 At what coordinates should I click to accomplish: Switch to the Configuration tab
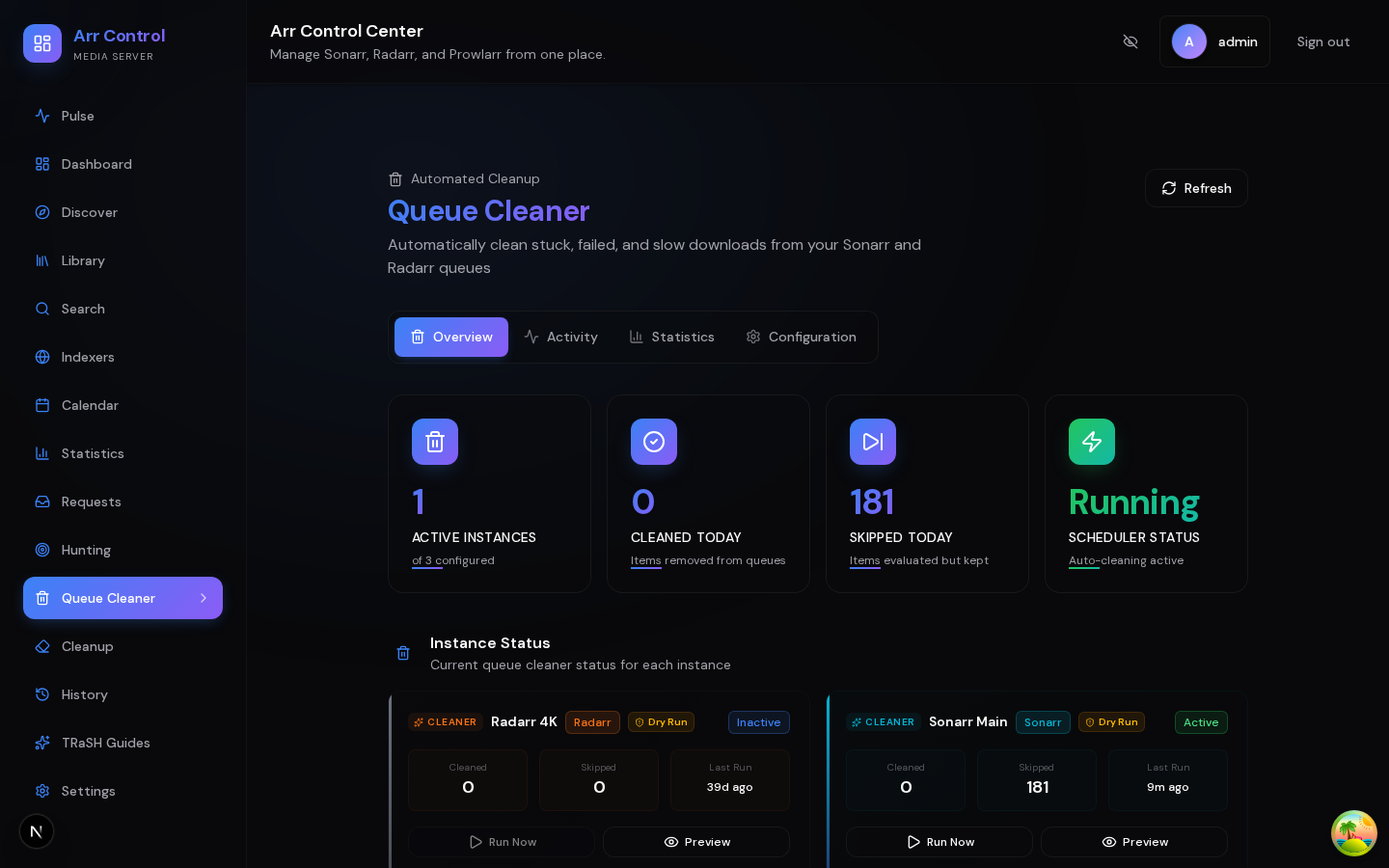tap(801, 337)
